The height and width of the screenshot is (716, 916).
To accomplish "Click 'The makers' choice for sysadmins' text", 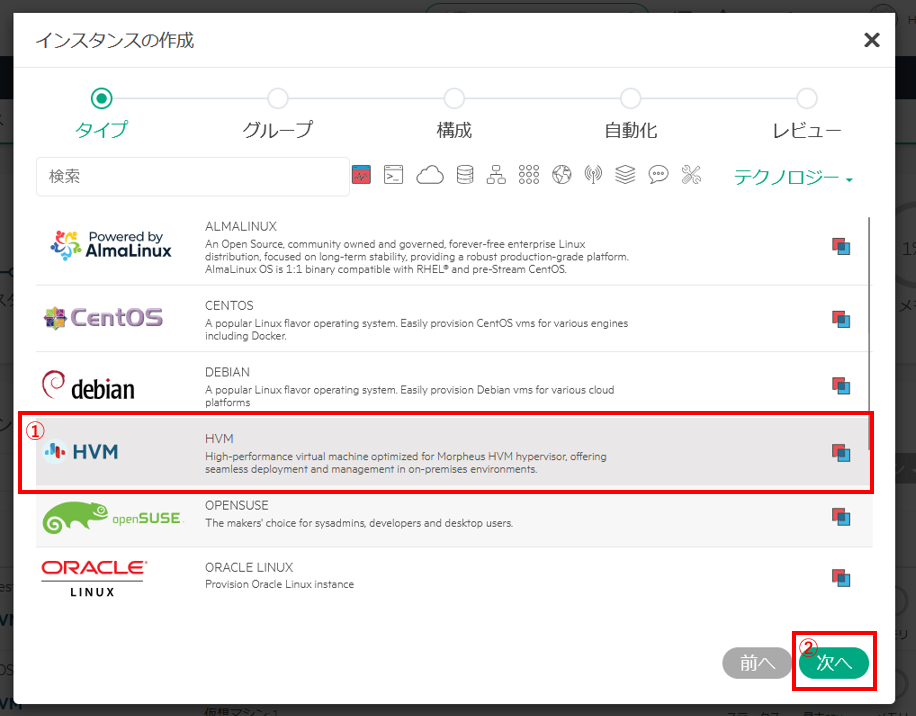I will 359,523.
